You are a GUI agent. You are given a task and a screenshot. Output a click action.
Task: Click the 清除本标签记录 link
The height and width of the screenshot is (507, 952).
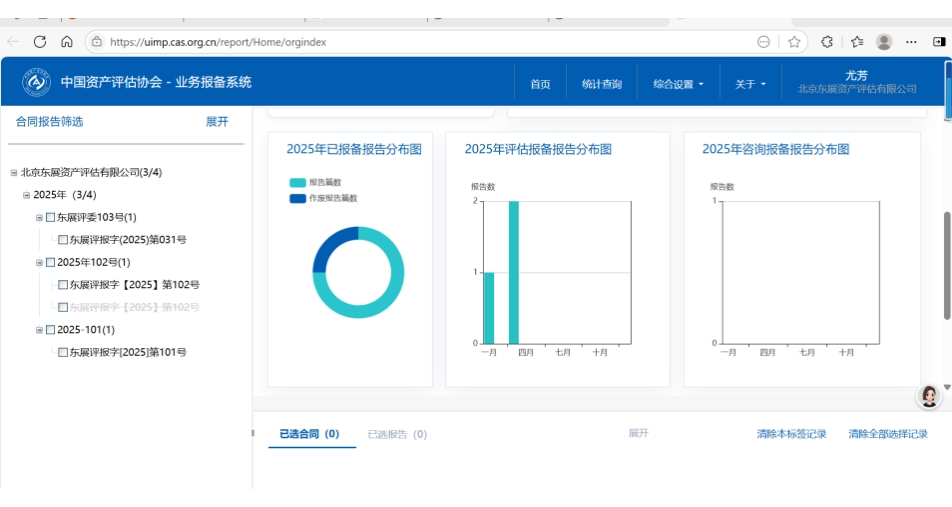(x=791, y=434)
